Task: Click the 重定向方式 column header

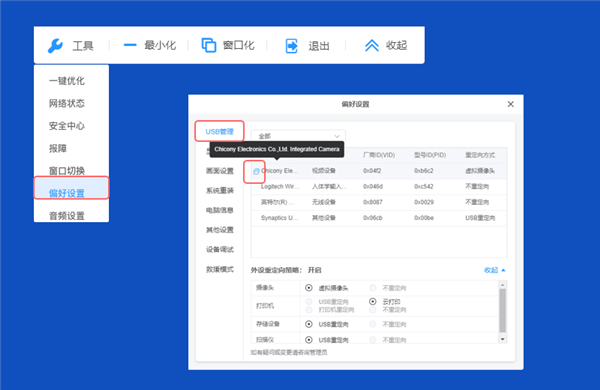Action: click(480, 155)
